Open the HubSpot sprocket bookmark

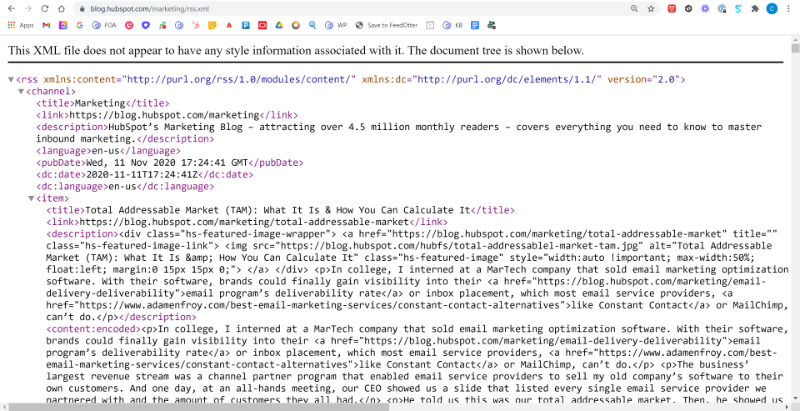coord(195,25)
